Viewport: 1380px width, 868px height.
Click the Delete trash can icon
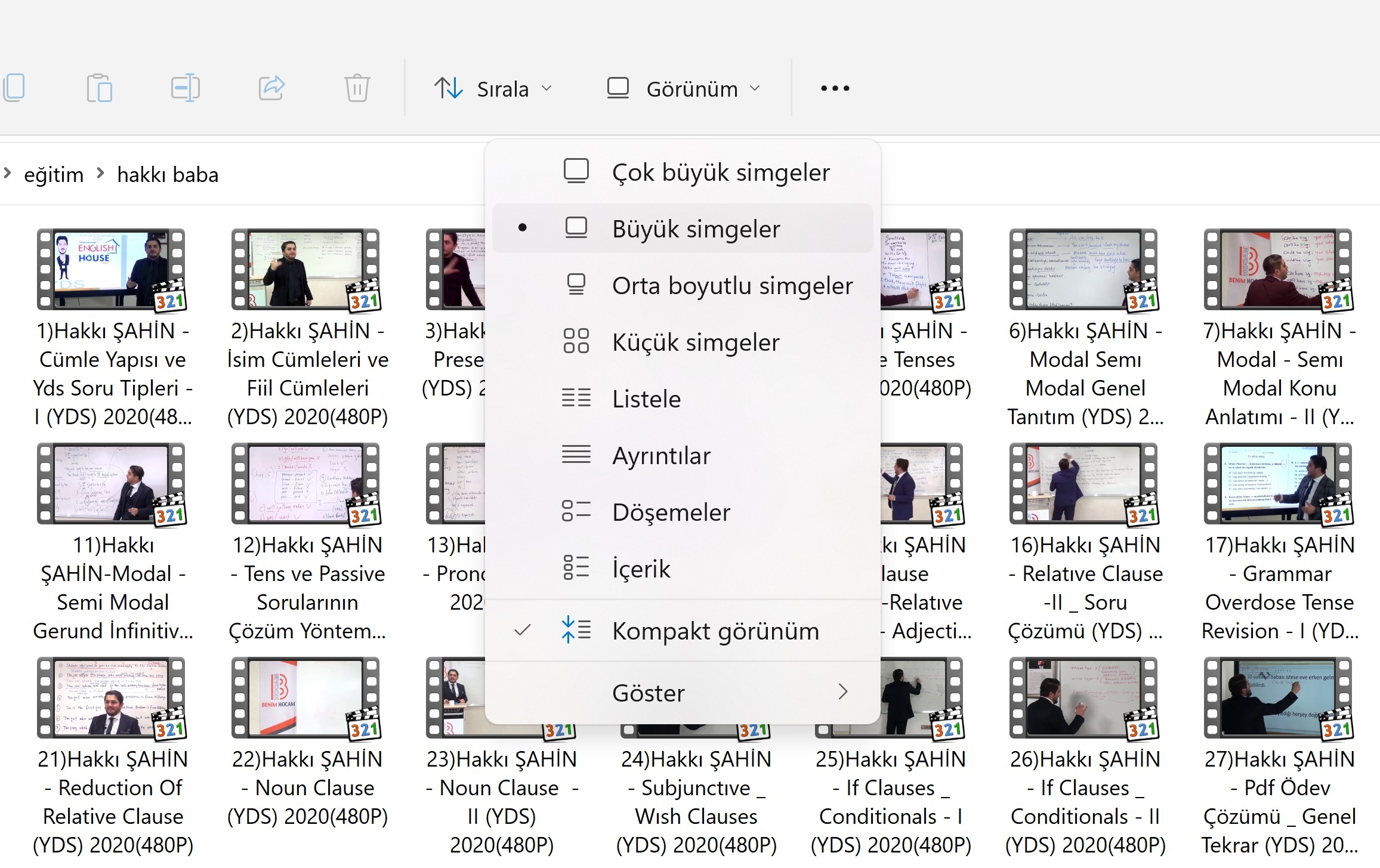pyautogui.click(x=357, y=88)
